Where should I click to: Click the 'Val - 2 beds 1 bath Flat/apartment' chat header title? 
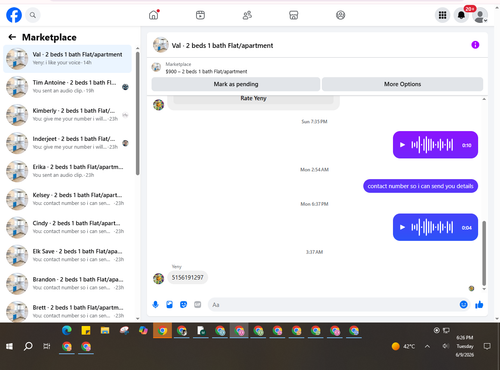click(222, 45)
